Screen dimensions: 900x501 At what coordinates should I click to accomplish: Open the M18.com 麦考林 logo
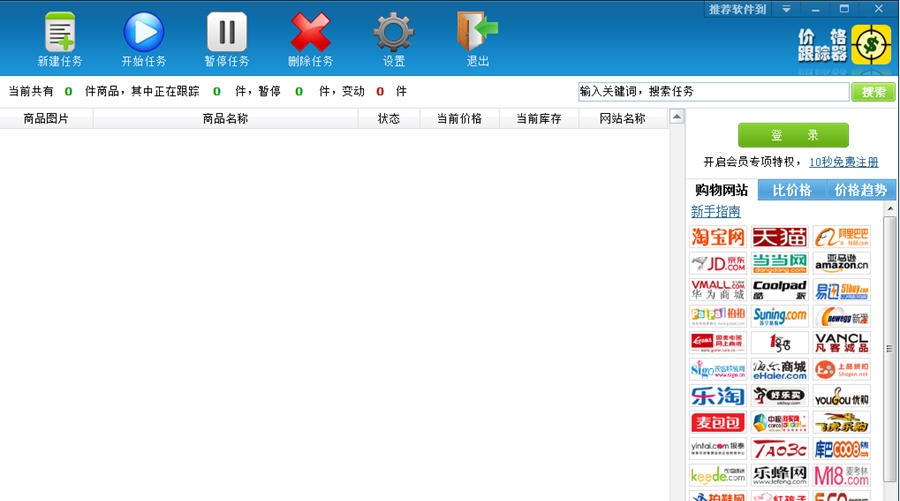pyautogui.click(x=841, y=475)
